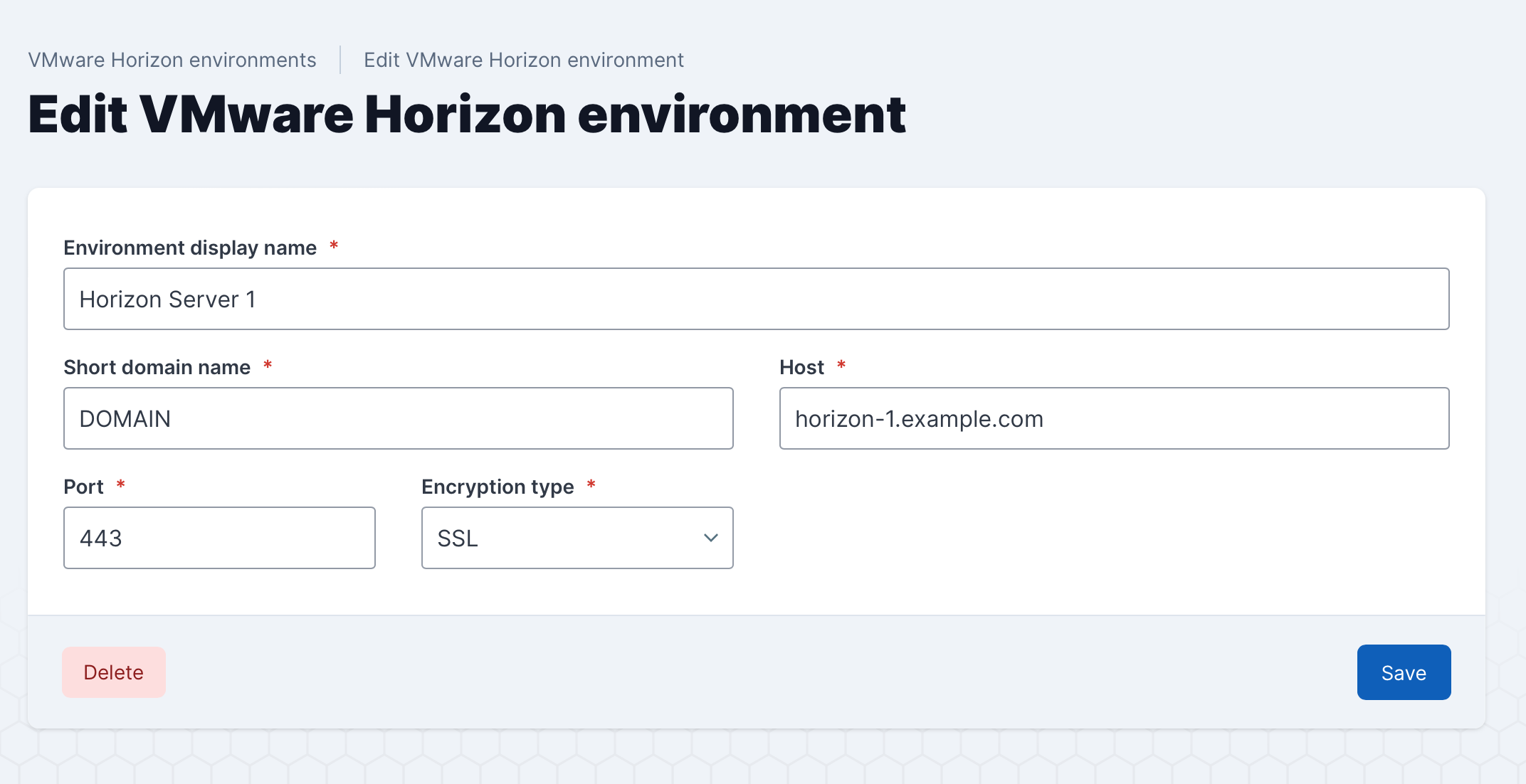
Task: Focus the Environment display name field
Action: pyautogui.click(x=756, y=299)
